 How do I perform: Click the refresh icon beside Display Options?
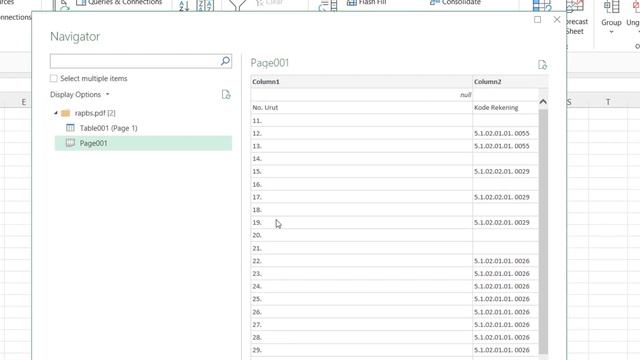pos(226,95)
